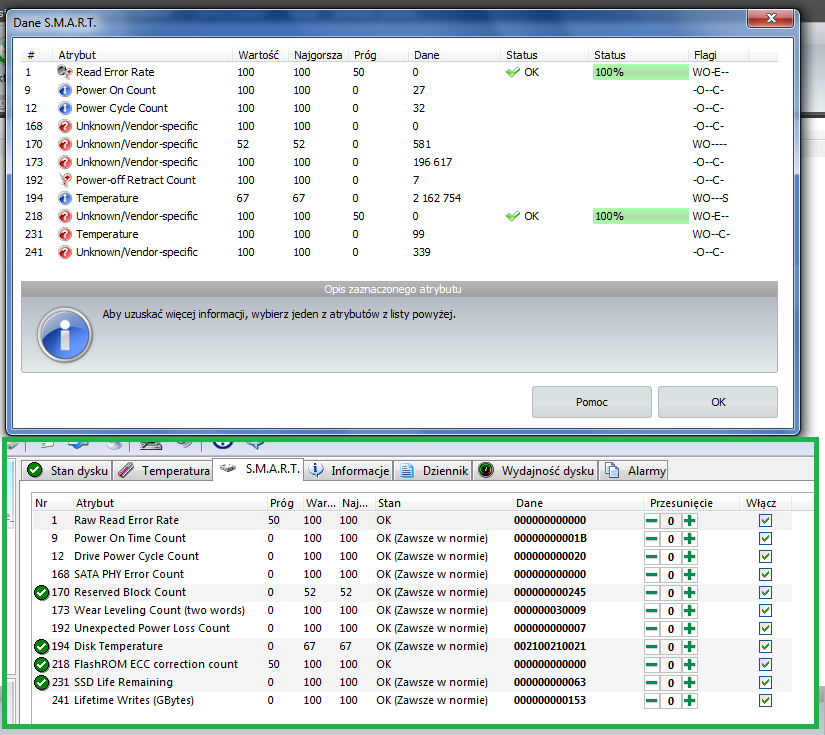Toggle Włącz for Unexpected Power Loss Count
This screenshot has height=735, width=825.
click(x=765, y=629)
